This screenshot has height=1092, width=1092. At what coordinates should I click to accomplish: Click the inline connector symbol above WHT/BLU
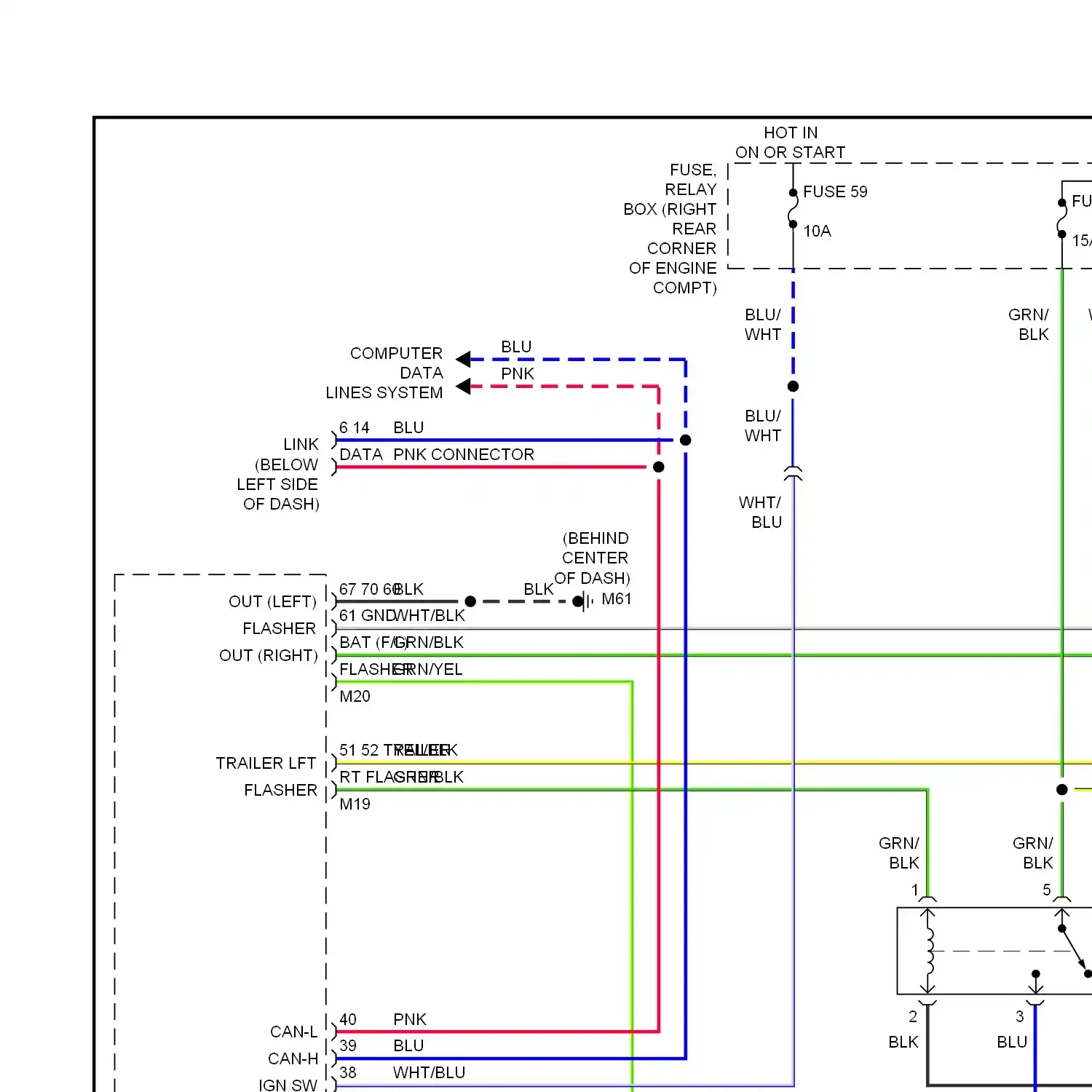click(793, 473)
